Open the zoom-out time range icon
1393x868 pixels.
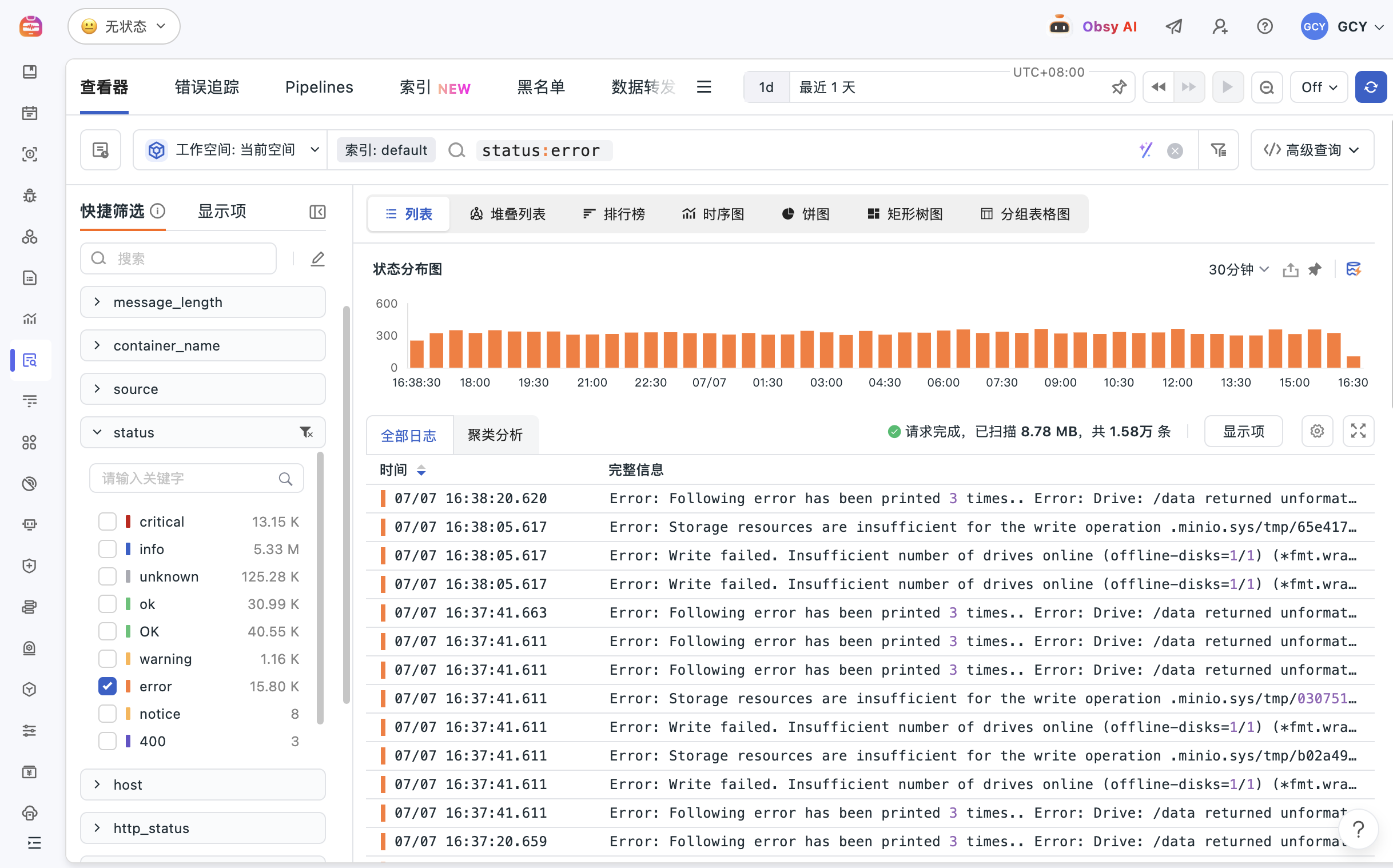[1266, 87]
